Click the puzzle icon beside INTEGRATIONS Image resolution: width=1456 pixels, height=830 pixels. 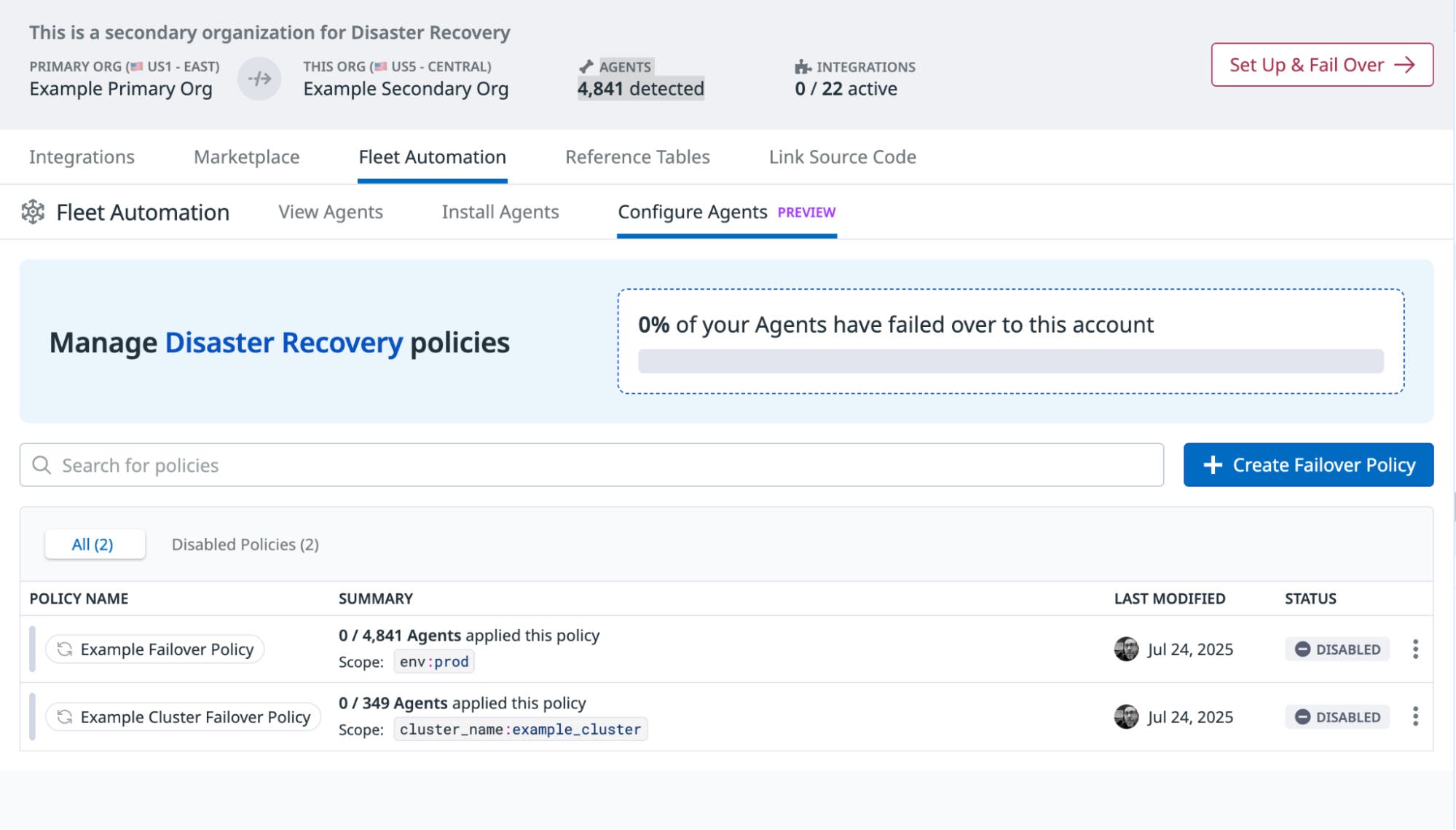pyautogui.click(x=802, y=66)
